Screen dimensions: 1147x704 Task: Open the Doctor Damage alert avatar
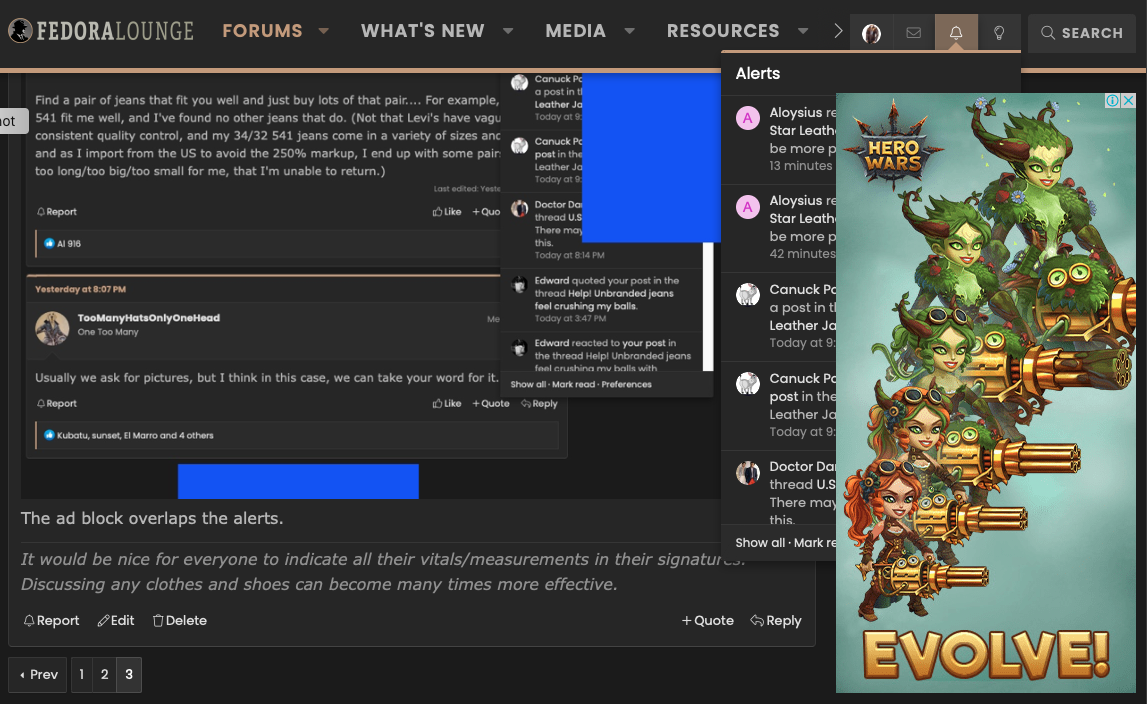click(x=748, y=473)
